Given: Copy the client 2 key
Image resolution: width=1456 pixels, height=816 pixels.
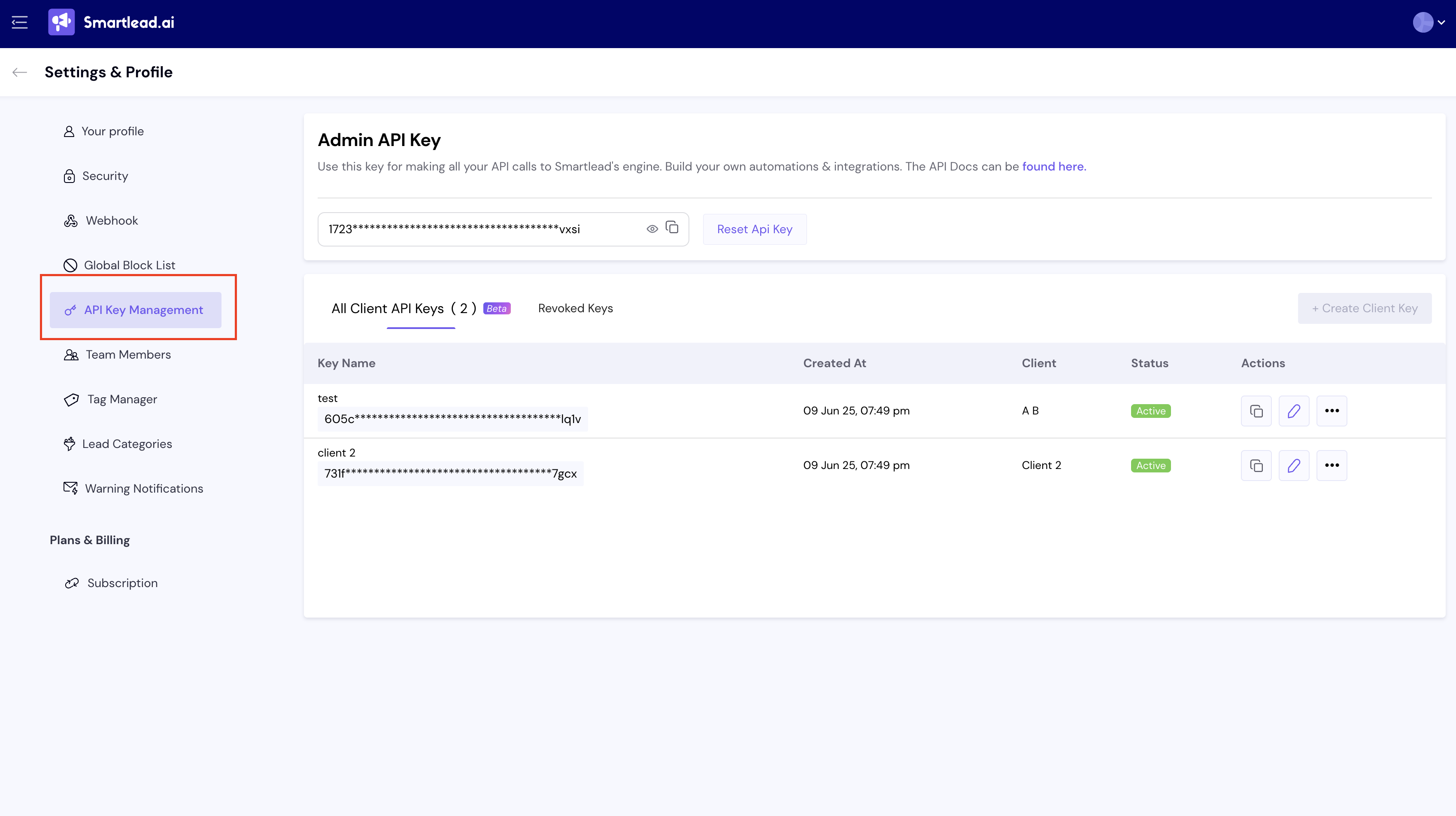Looking at the screenshot, I should [1256, 466].
